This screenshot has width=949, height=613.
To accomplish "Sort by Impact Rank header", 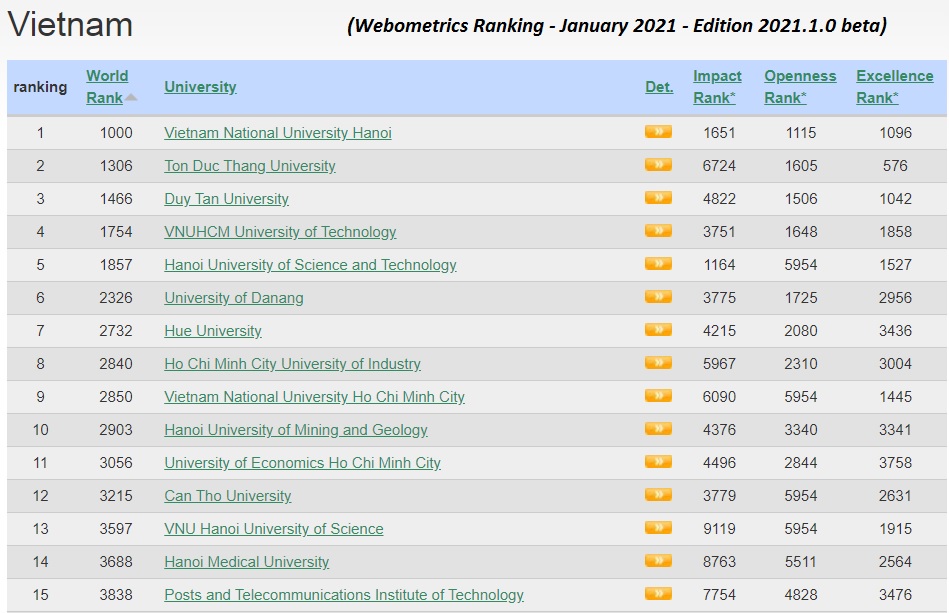I will (717, 86).
